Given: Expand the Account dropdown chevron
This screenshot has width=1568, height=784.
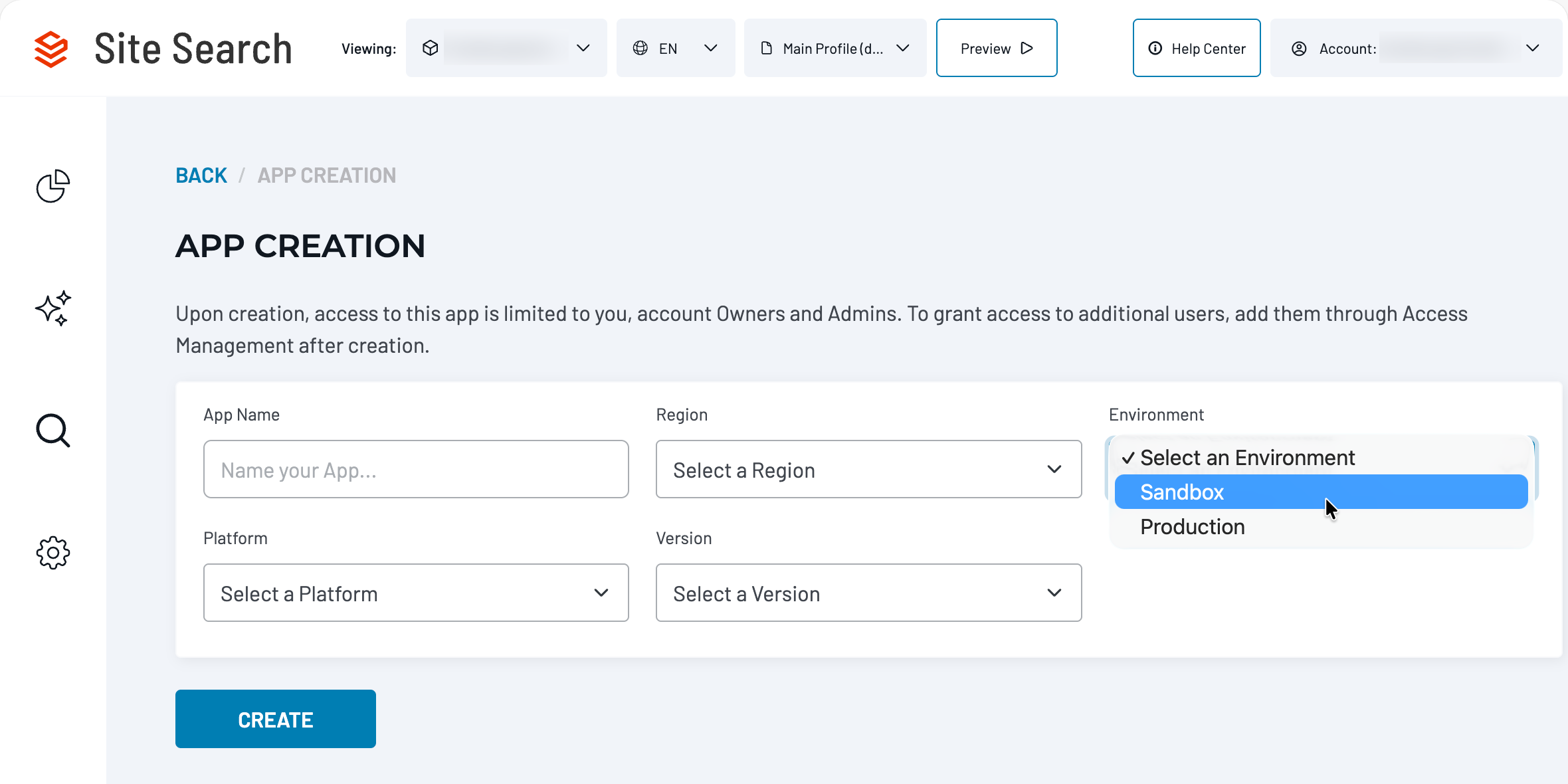Looking at the screenshot, I should tap(1533, 48).
